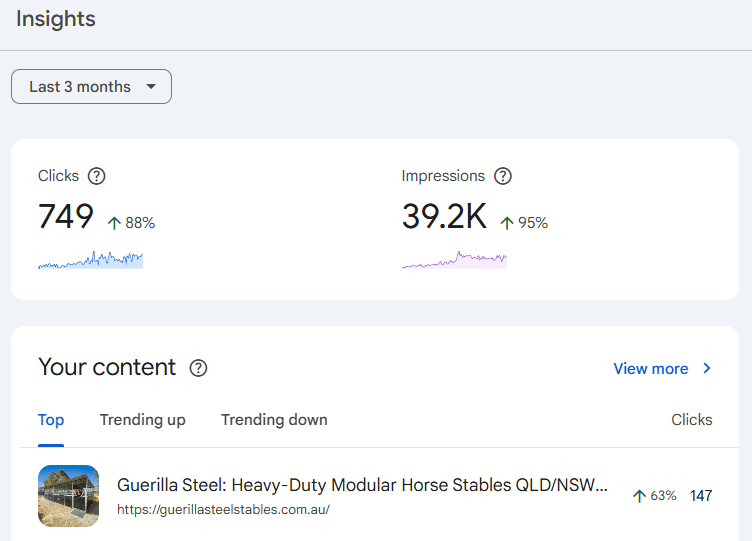The width and height of the screenshot is (752, 541).
Task: Open the Last 3 months date dropdown
Action: point(91,87)
